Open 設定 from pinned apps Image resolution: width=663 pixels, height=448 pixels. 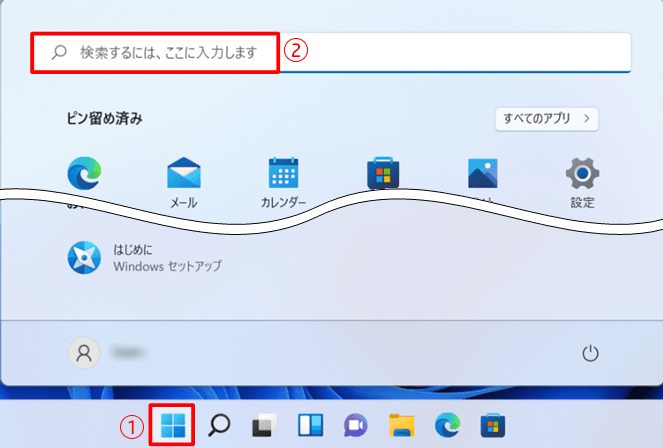click(582, 175)
